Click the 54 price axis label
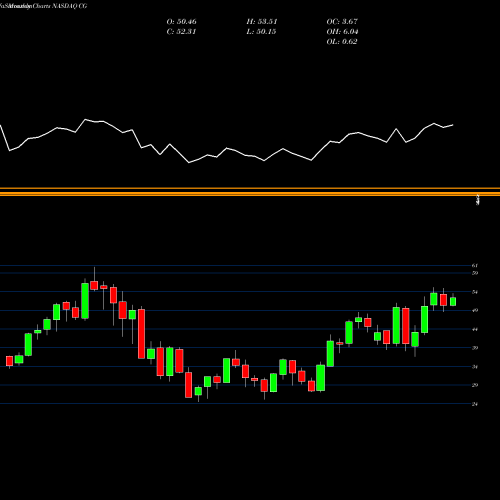 point(475,292)
